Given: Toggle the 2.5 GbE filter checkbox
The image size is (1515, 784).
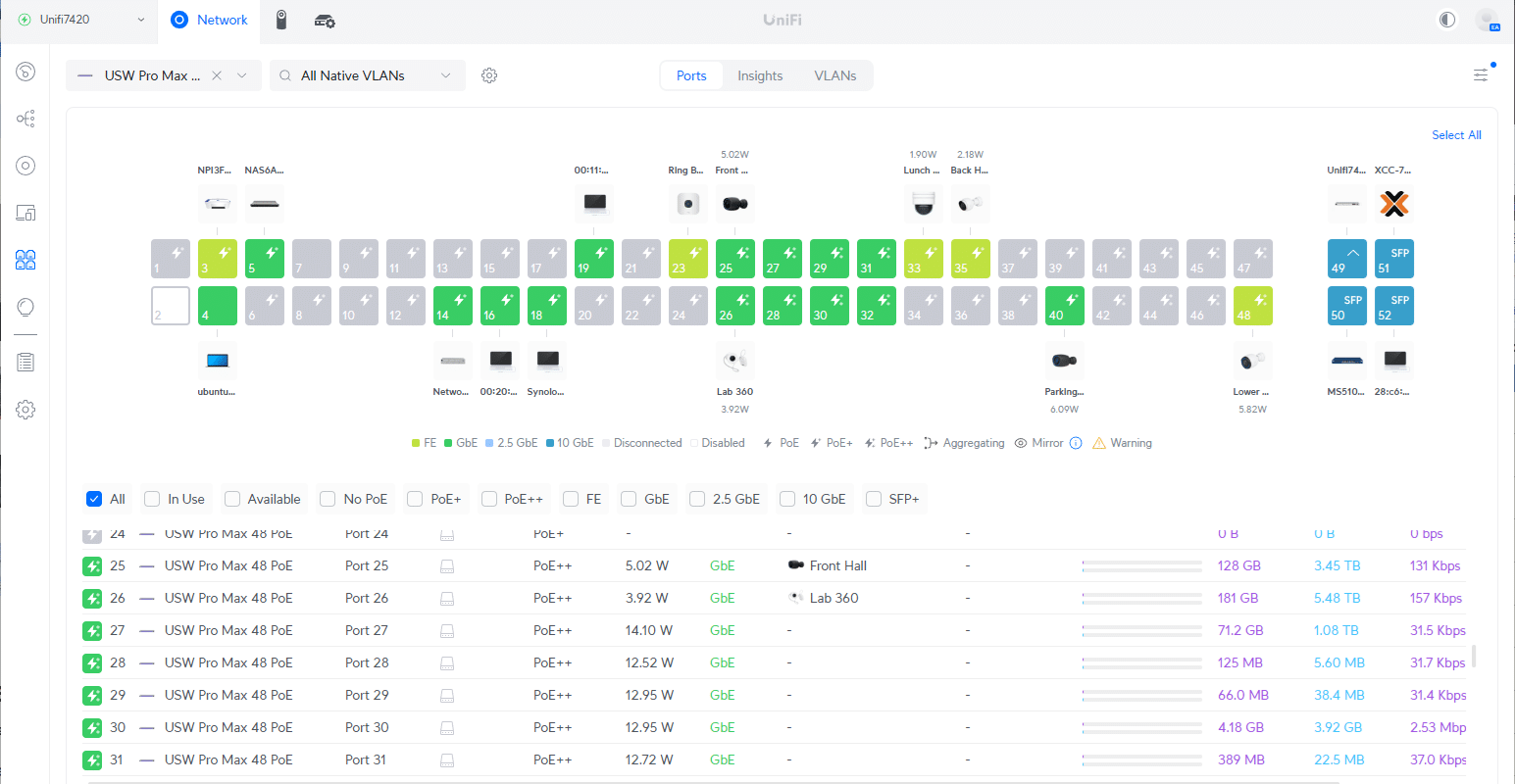Looking at the screenshot, I should 697,499.
